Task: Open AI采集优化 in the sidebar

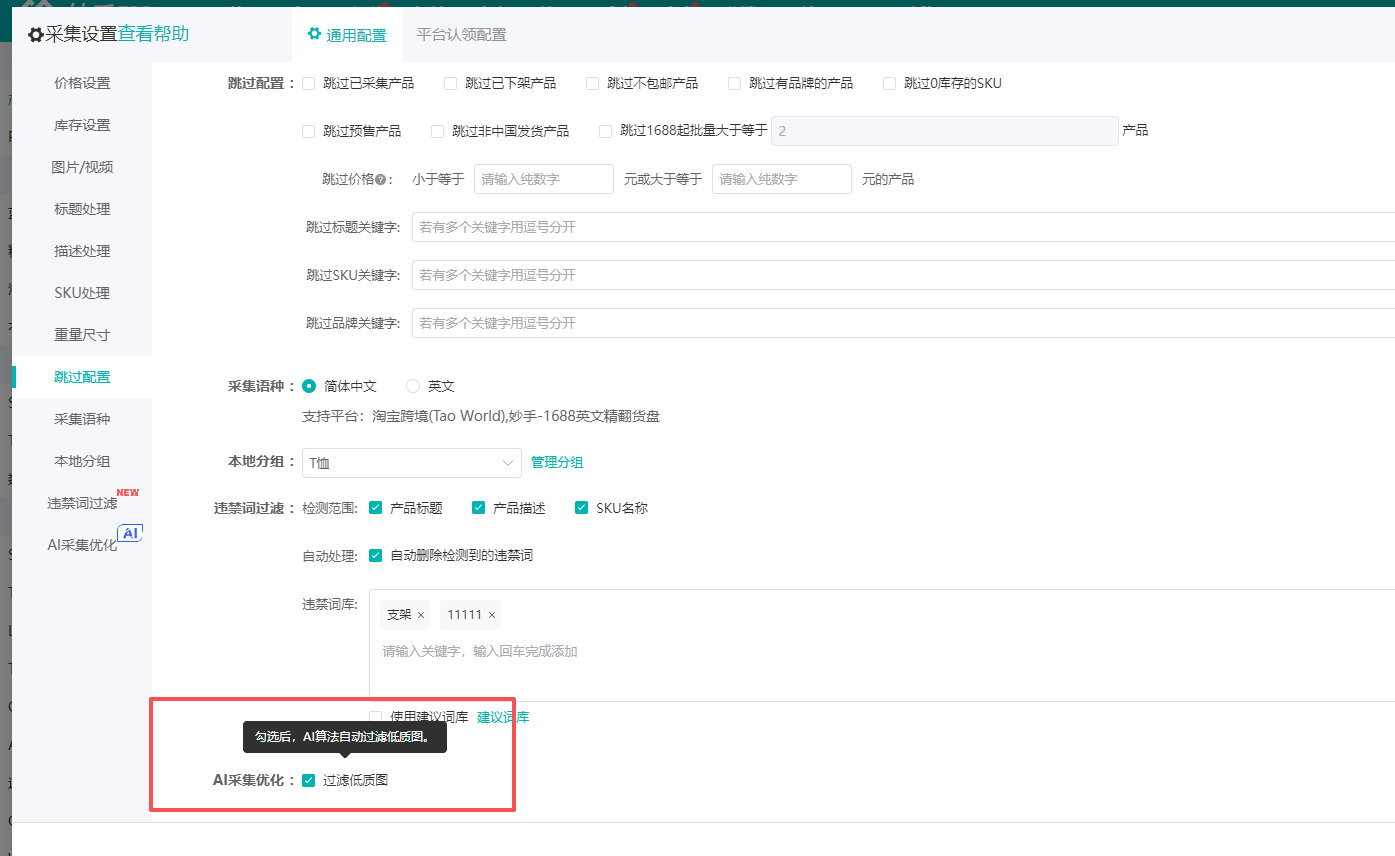Action: point(82,545)
